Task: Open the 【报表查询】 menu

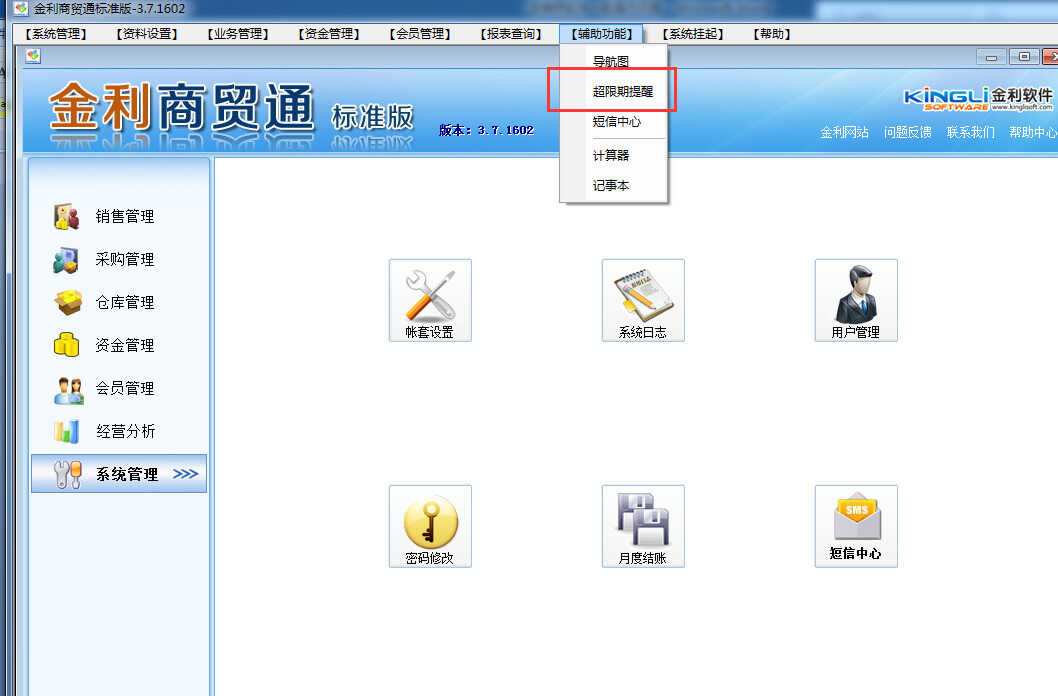Action: (x=511, y=34)
